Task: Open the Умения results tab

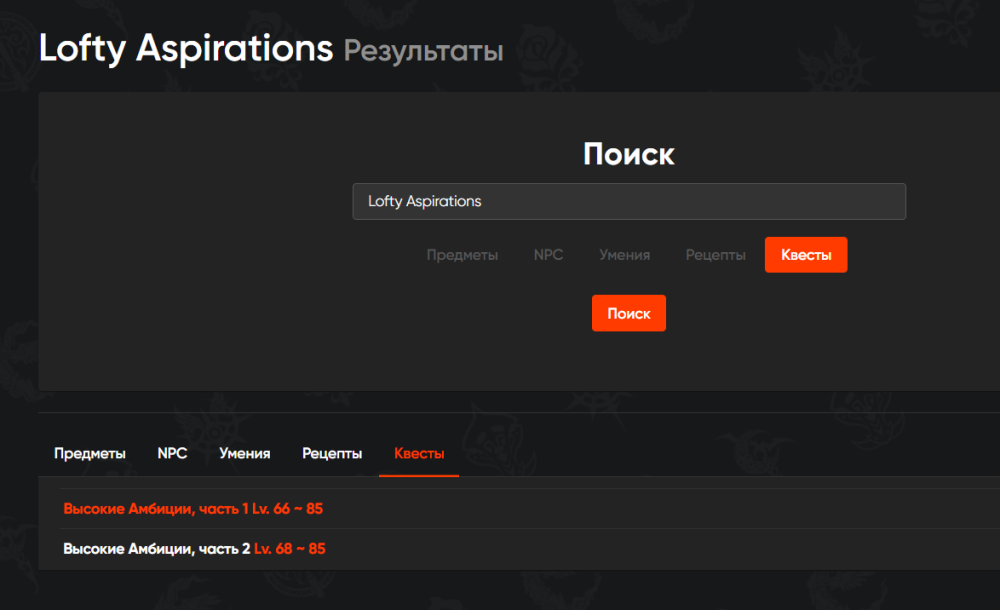Action: (245, 453)
